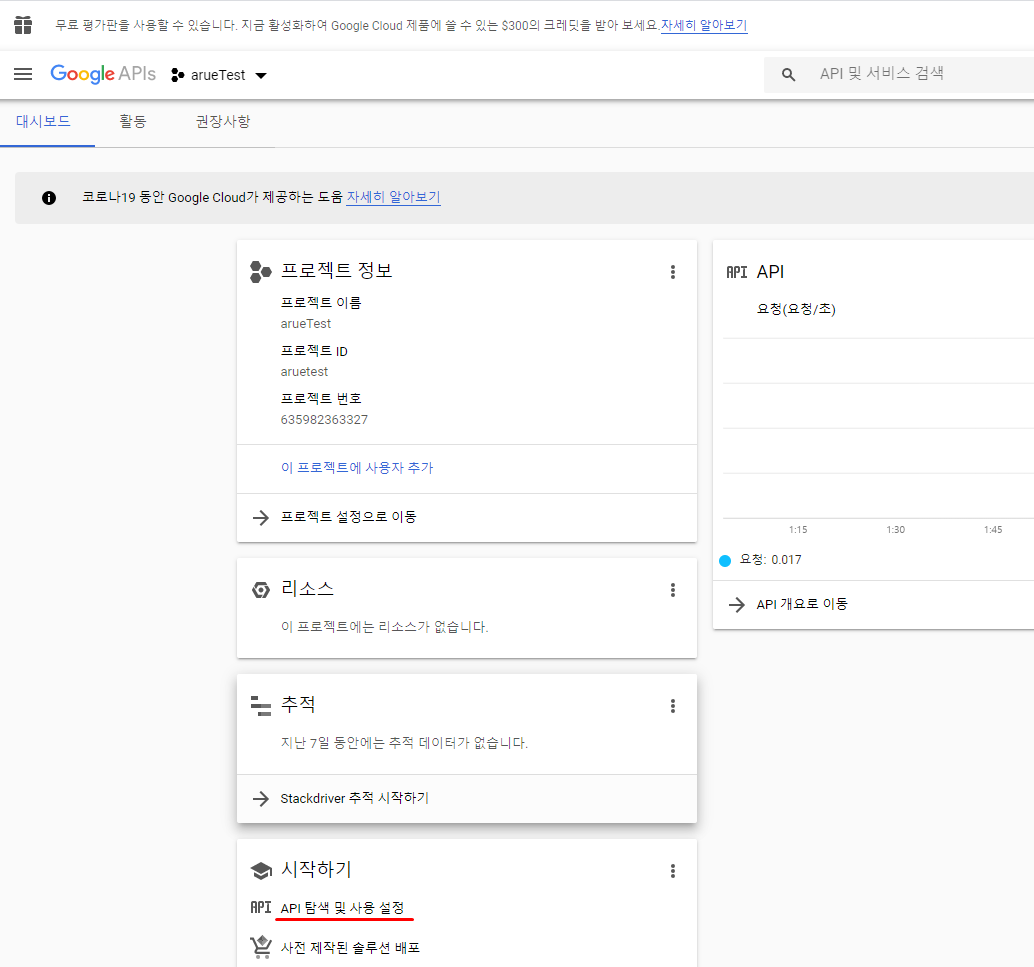Open the 리소스 card more options menu

673,590
